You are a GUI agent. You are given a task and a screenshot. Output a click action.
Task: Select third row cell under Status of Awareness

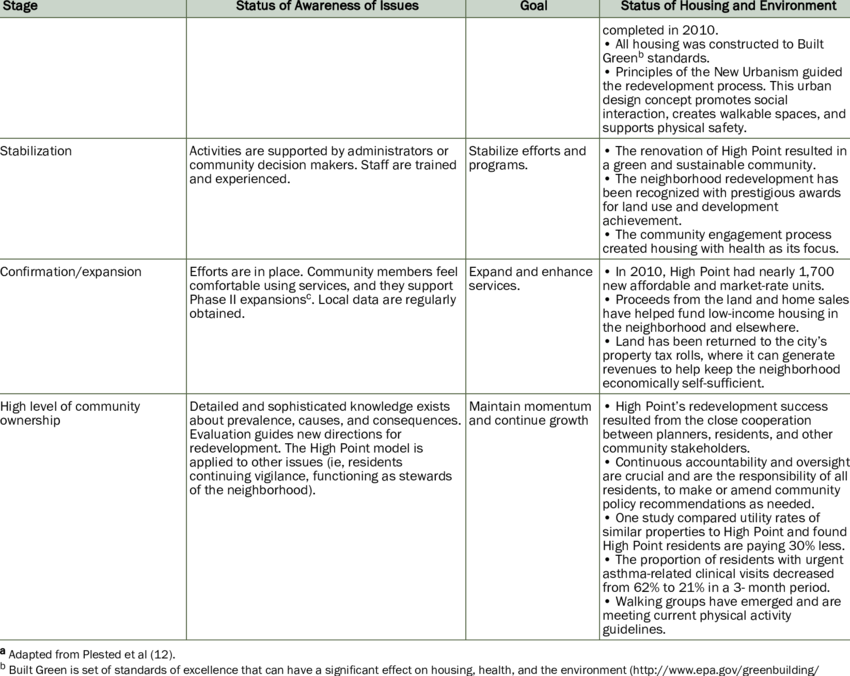coord(325,325)
